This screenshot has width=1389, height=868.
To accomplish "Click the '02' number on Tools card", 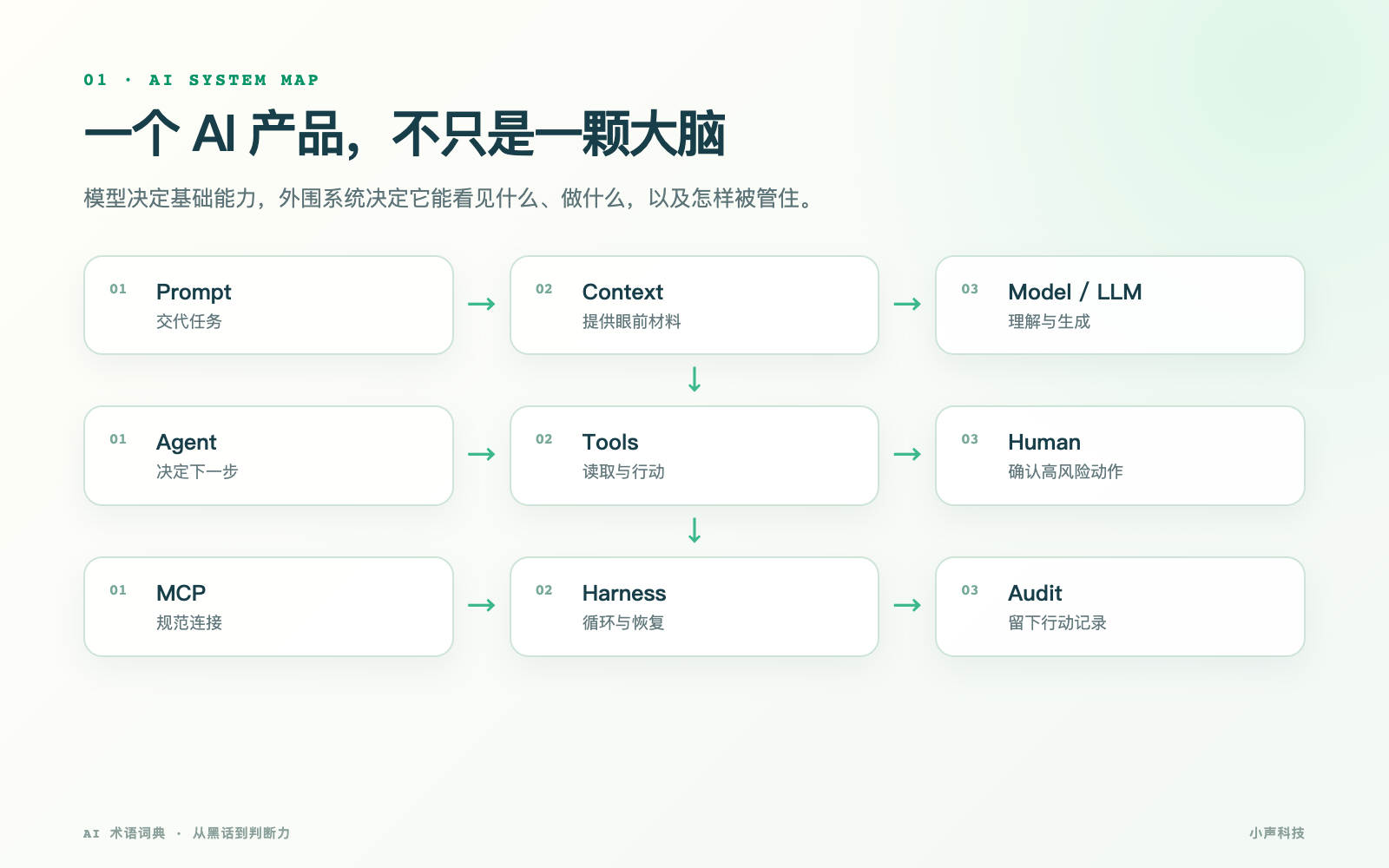I will (544, 439).
